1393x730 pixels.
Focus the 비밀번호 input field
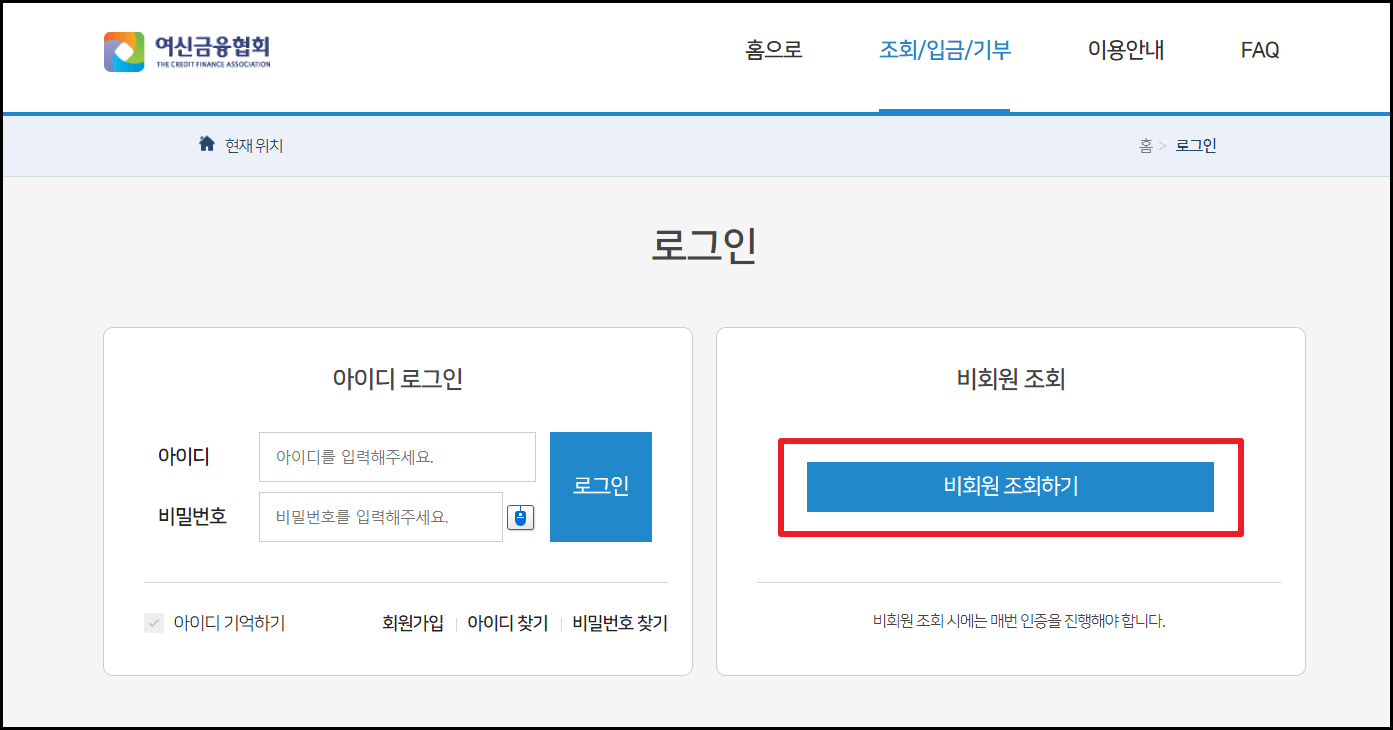(x=381, y=516)
